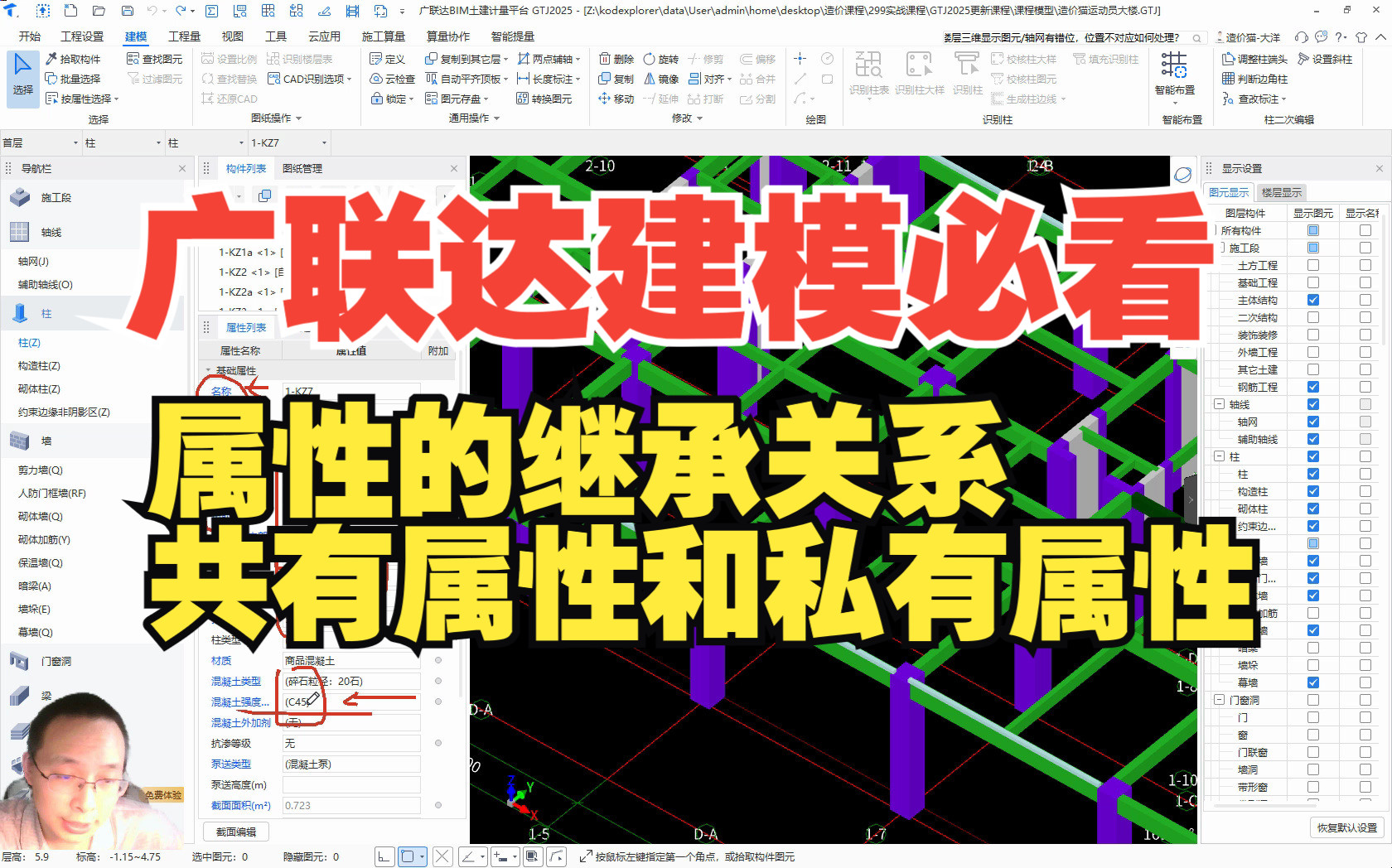Image resolution: width=1392 pixels, height=868 pixels.
Task: Click 镜像 mirror tool
Action: click(x=660, y=79)
